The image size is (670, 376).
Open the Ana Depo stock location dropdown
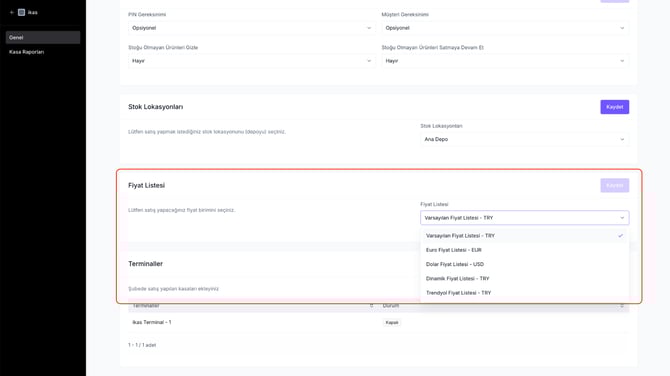[524, 139]
